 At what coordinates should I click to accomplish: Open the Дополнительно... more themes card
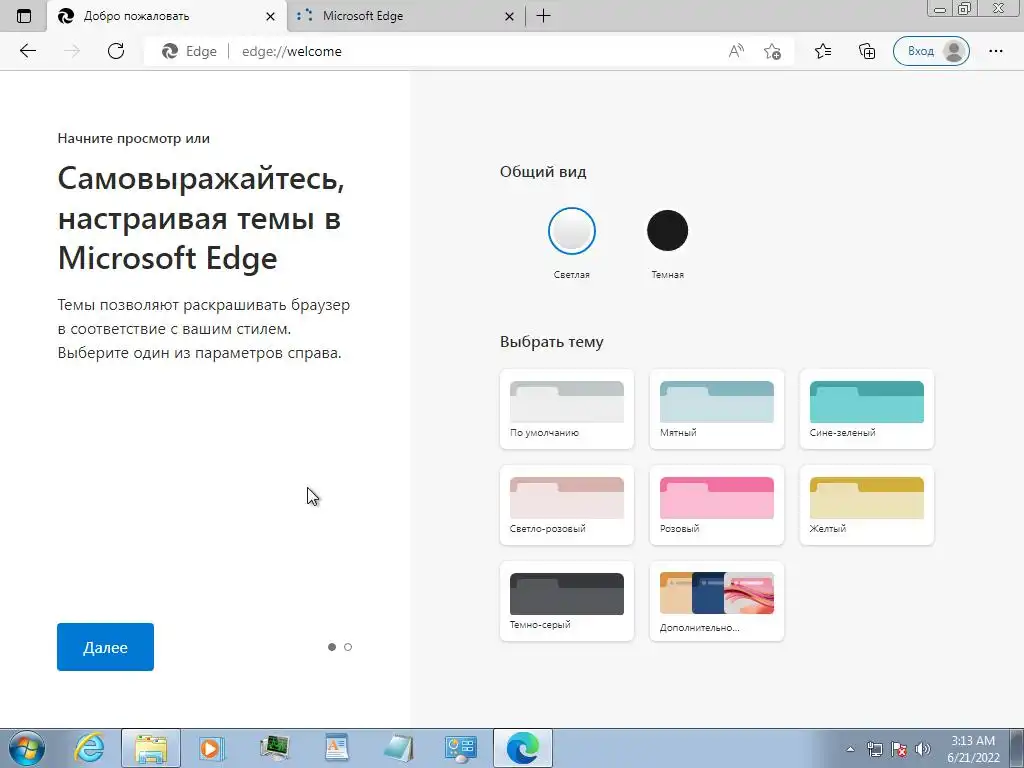pyautogui.click(x=716, y=601)
